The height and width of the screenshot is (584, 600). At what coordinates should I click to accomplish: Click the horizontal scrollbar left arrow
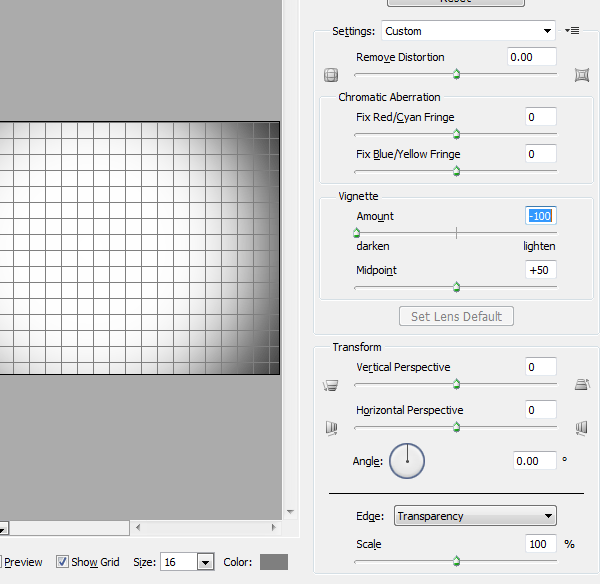coord(138,527)
